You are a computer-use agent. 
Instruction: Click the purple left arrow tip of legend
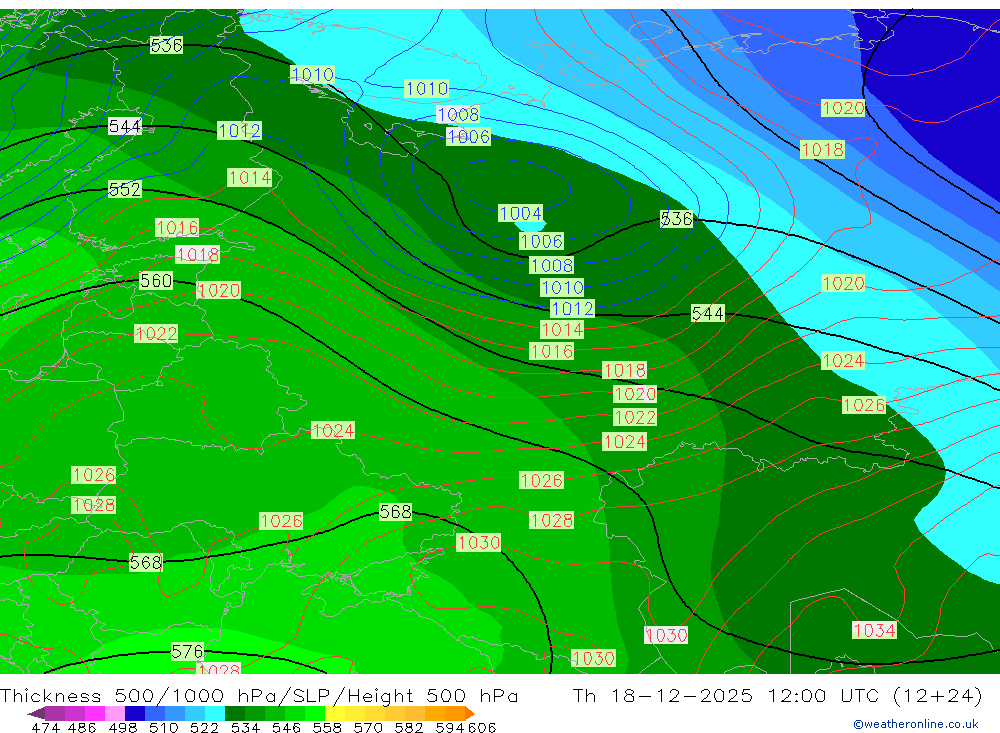(36, 713)
